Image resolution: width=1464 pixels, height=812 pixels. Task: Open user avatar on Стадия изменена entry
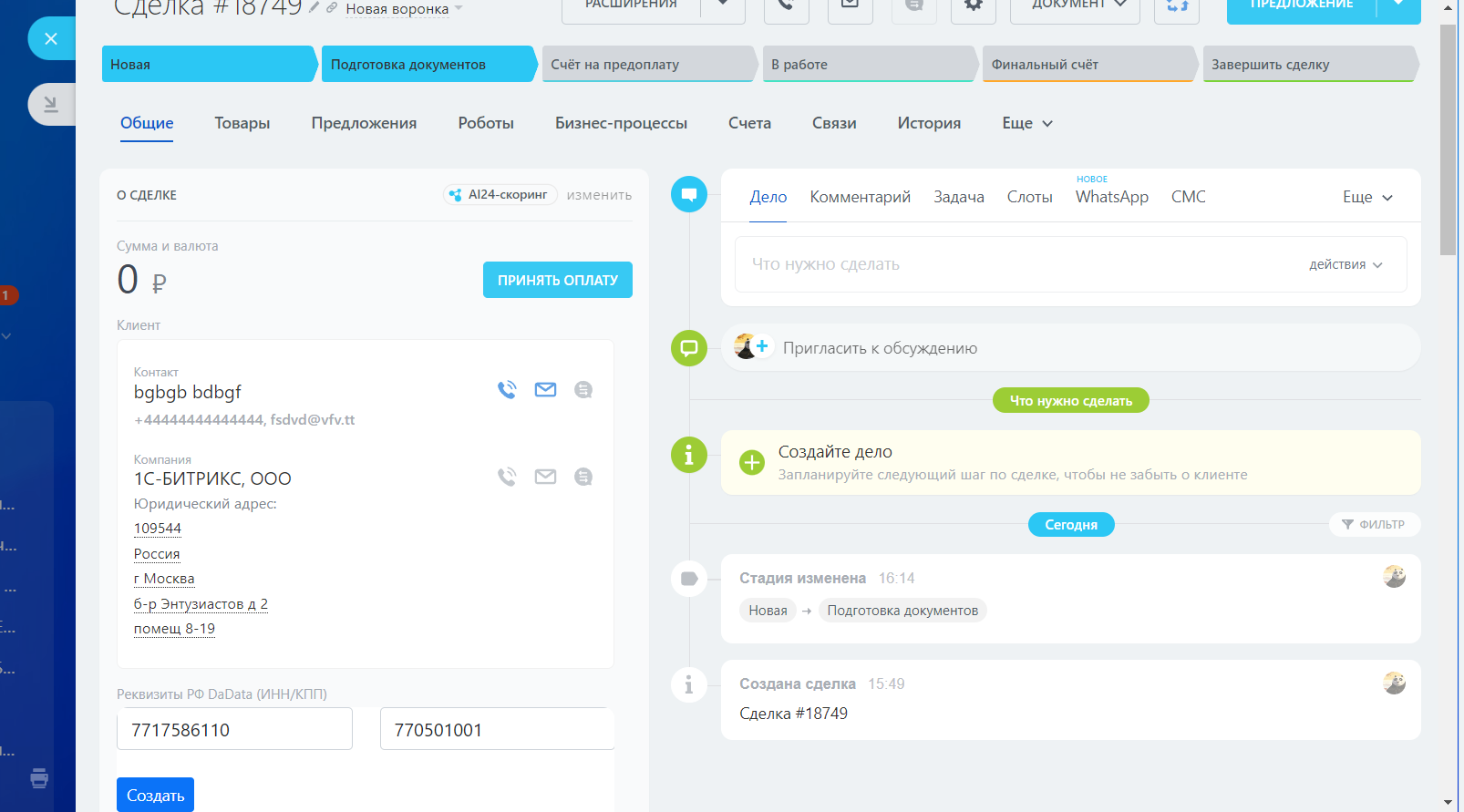coord(1394,576)
